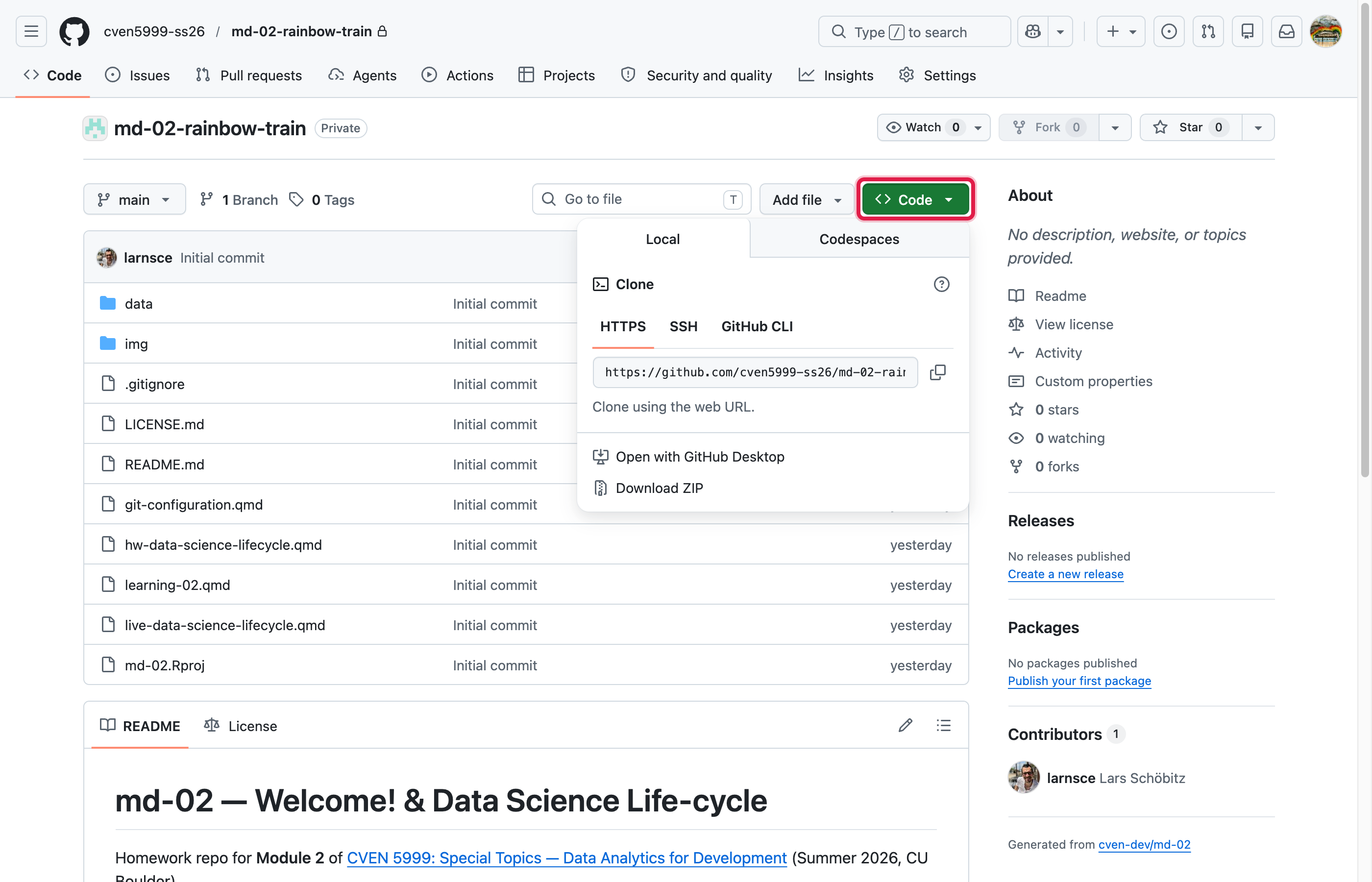Image resolution: width=1372 pixels, height=882 pixels.
Task: Open the Copilot chat icon
Action: [1033, 31]
